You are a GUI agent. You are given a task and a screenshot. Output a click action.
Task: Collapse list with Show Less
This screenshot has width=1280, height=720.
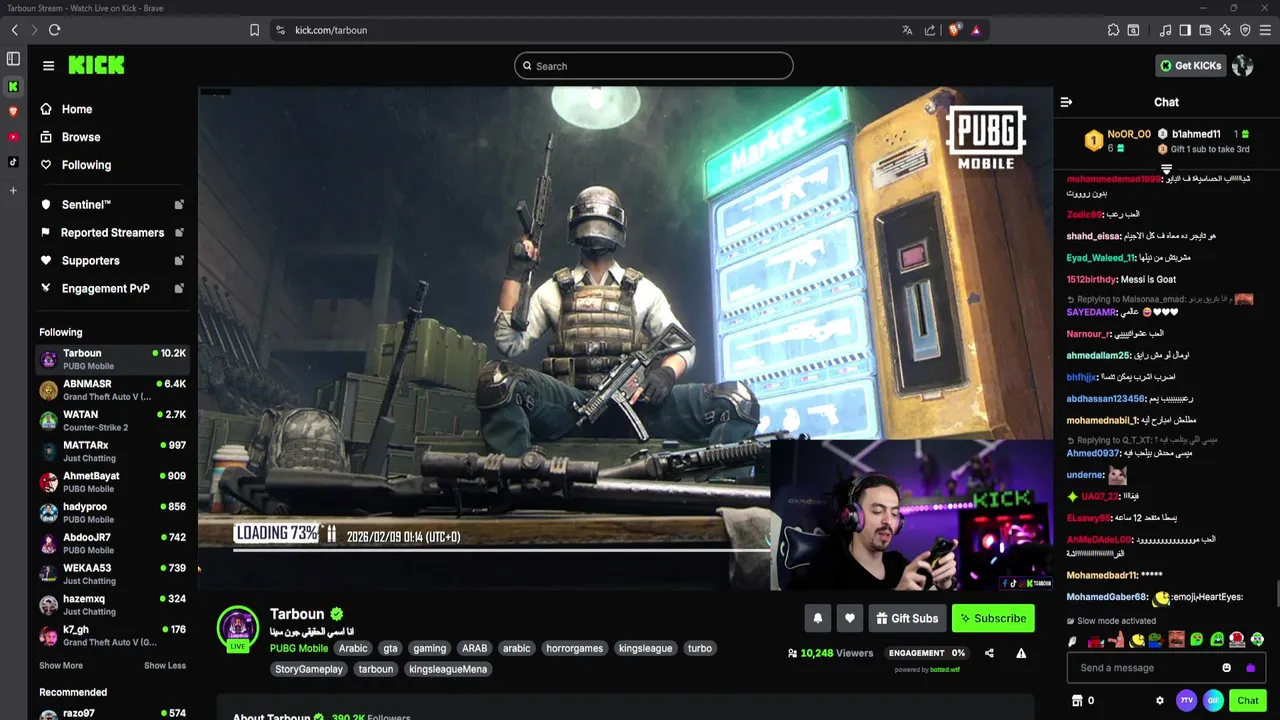click(x=165, y=665)
